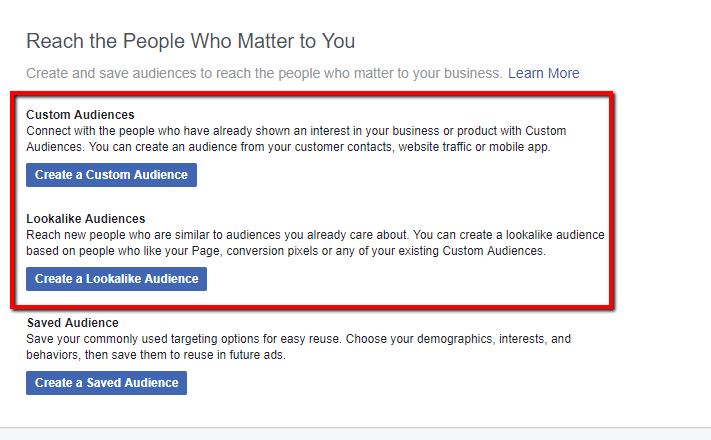Click the light gray footer strip below the content

(x=356, y=434)
